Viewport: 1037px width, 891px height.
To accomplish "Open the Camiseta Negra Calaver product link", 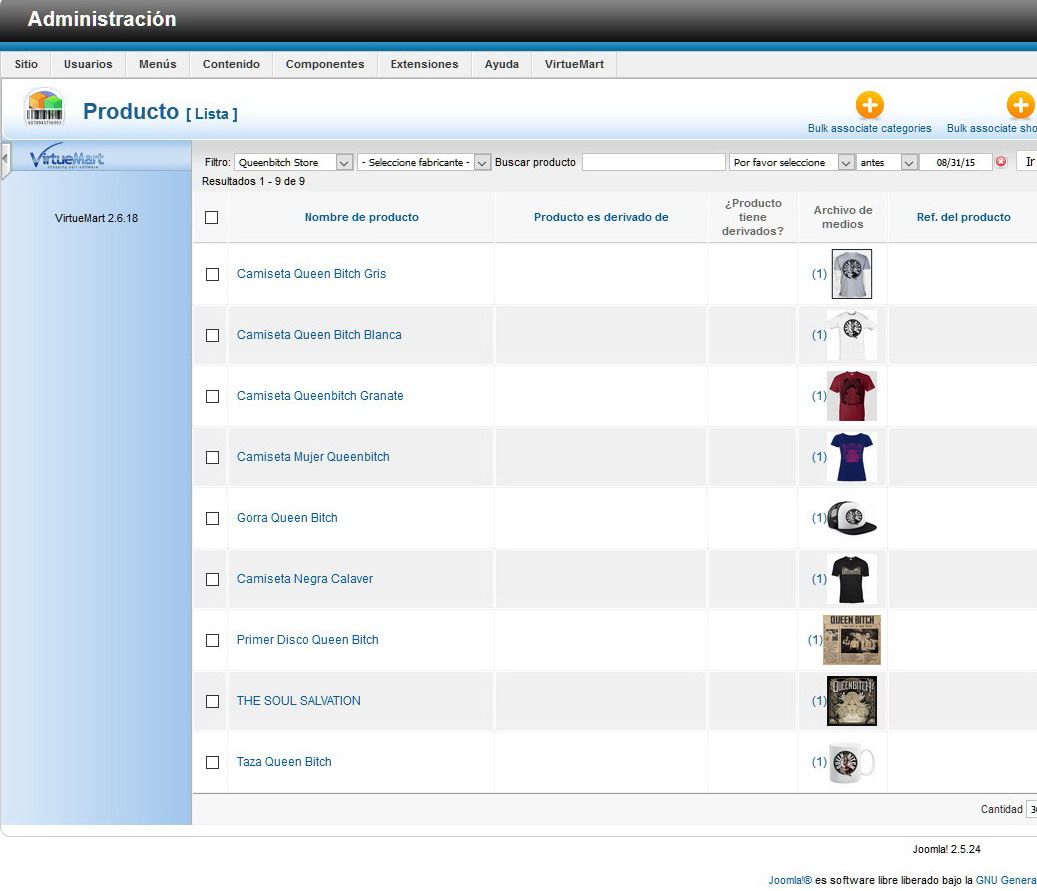I will [305, 579].
